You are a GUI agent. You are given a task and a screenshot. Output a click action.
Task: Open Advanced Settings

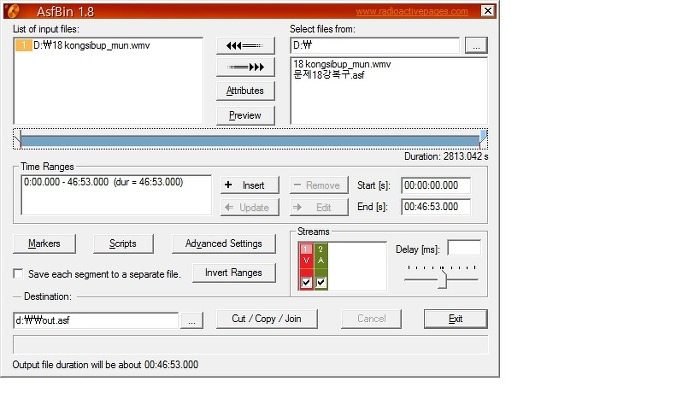click(224, 244)
